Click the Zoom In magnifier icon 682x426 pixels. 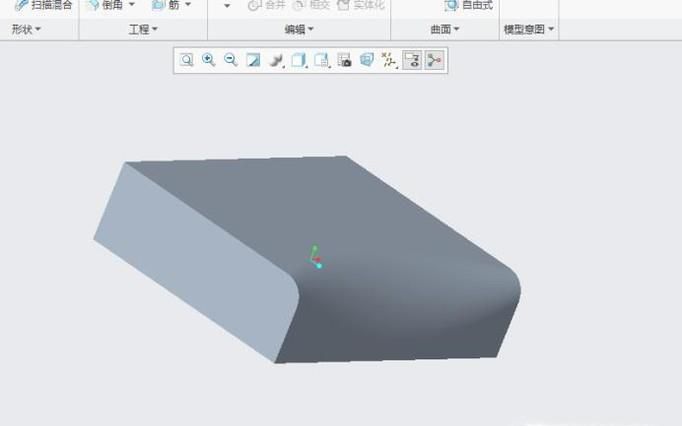tap(208, 60)
